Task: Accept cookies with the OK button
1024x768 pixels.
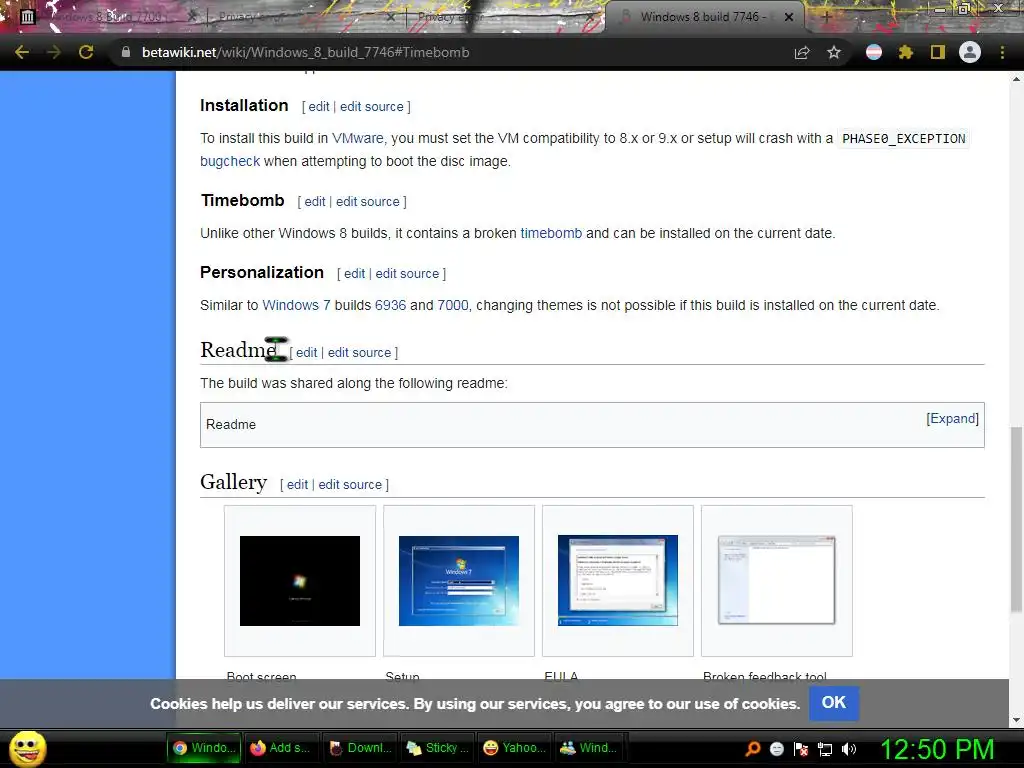Action: (834, 703)
